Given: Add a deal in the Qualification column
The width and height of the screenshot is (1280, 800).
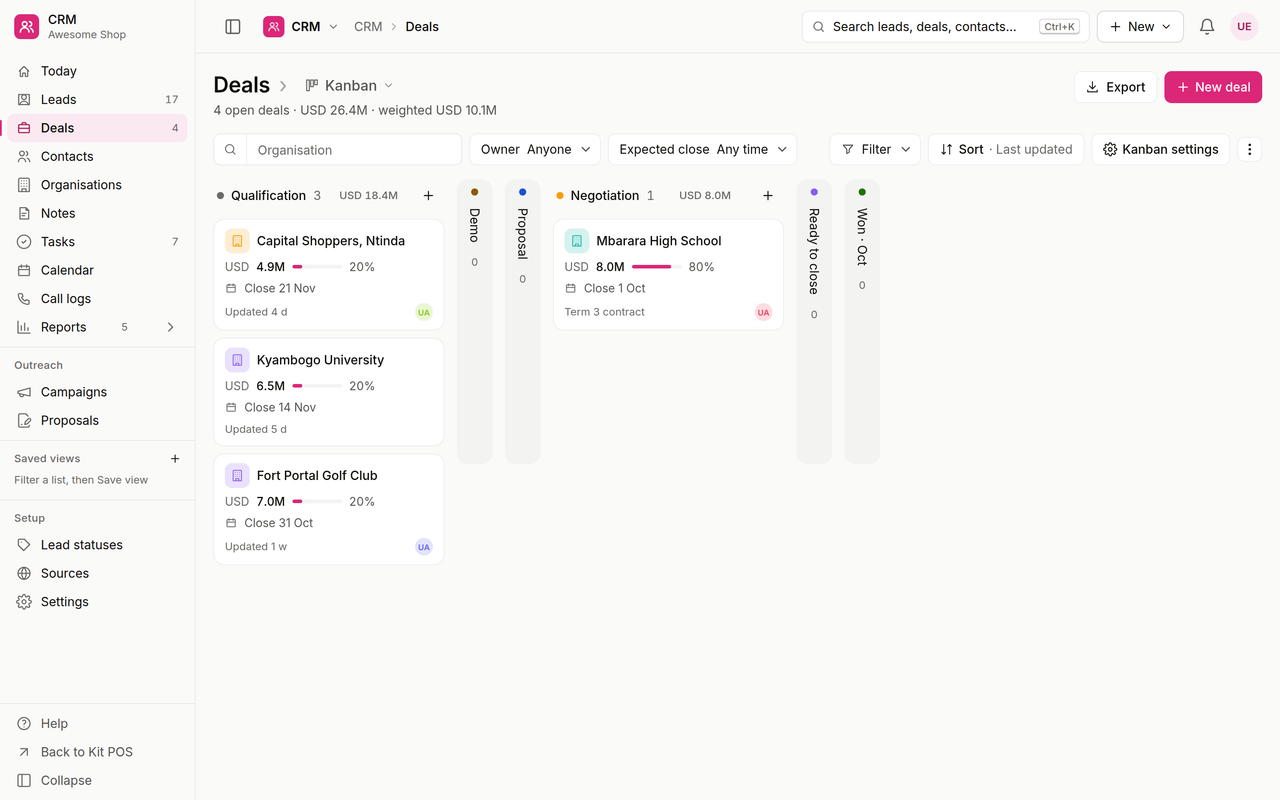Looking at the screenshot, I should (x=428, y=196).
